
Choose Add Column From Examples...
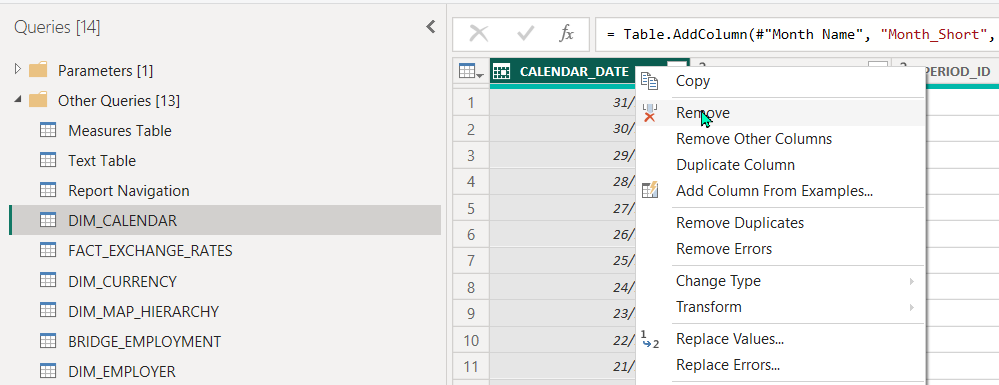pos(774,191)
